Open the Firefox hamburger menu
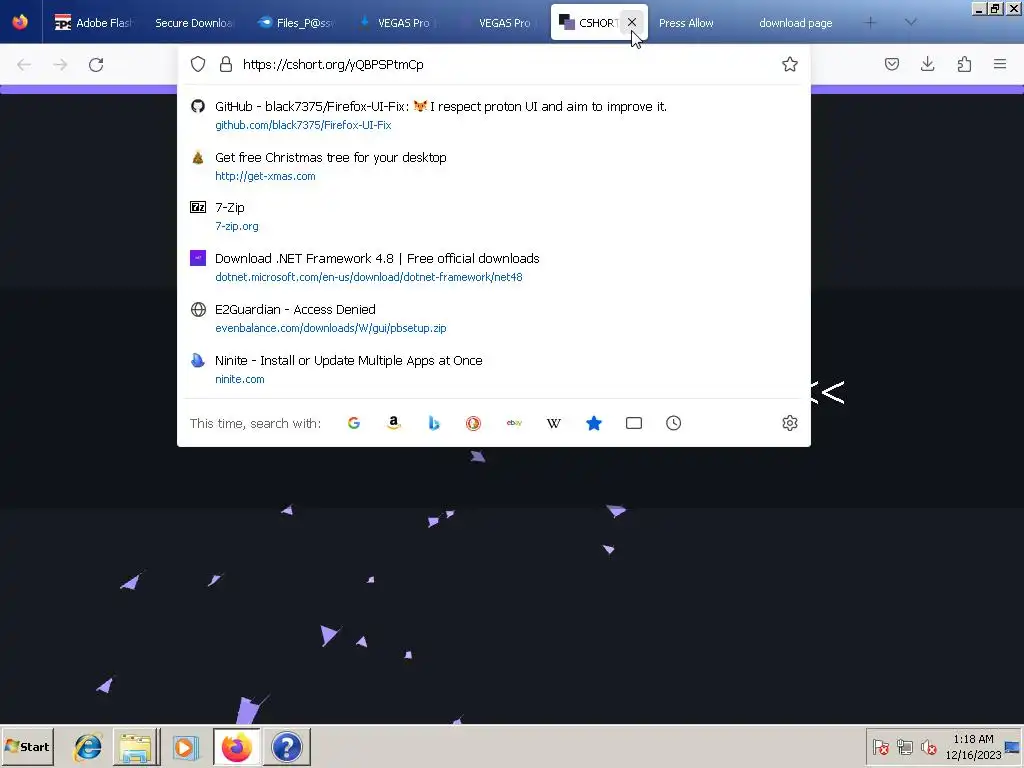This screenshot has width=1024, height=768. click(x=1000, y=64)
